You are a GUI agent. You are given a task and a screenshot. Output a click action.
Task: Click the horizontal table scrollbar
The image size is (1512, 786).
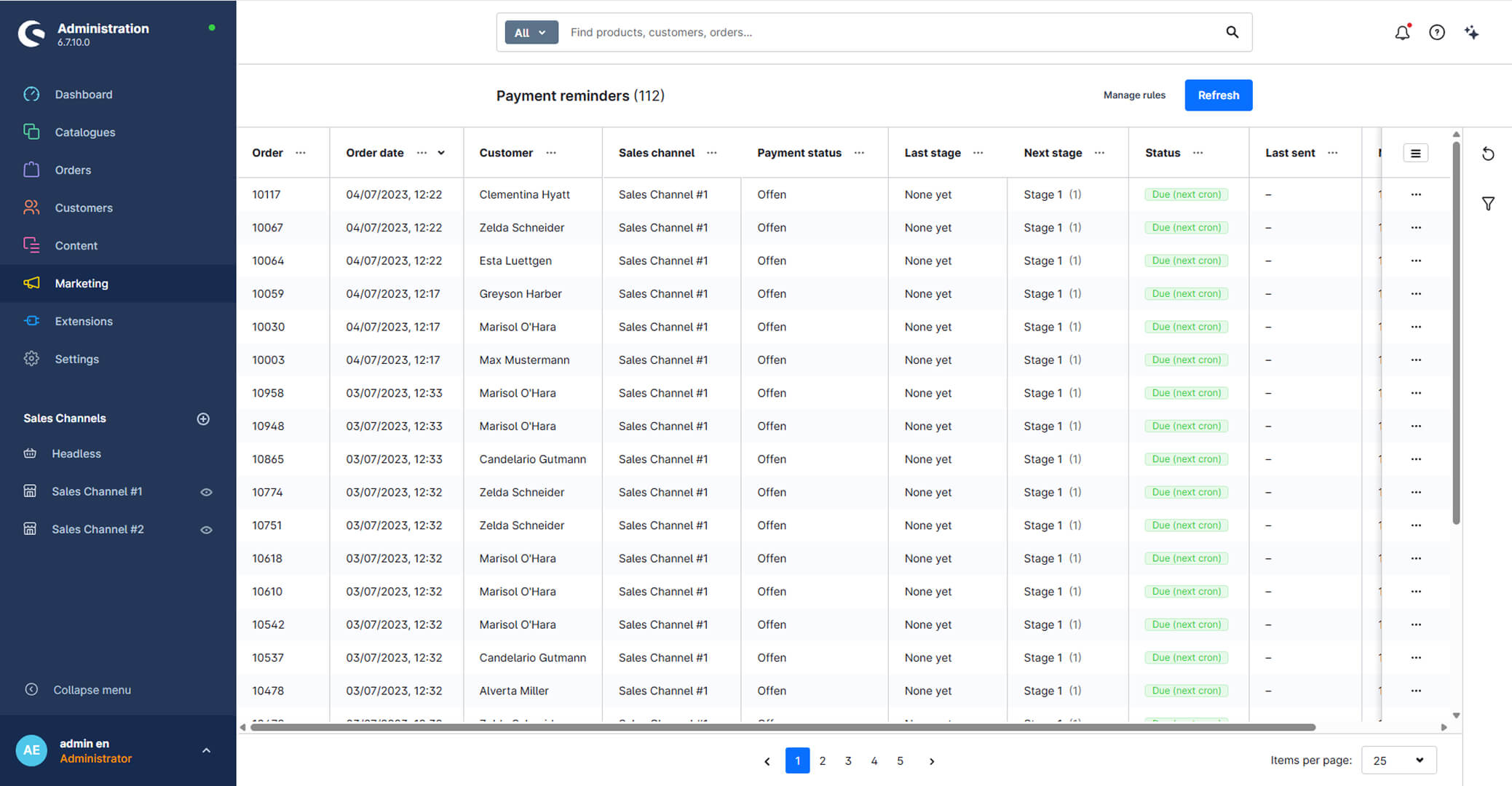point(783,727)
